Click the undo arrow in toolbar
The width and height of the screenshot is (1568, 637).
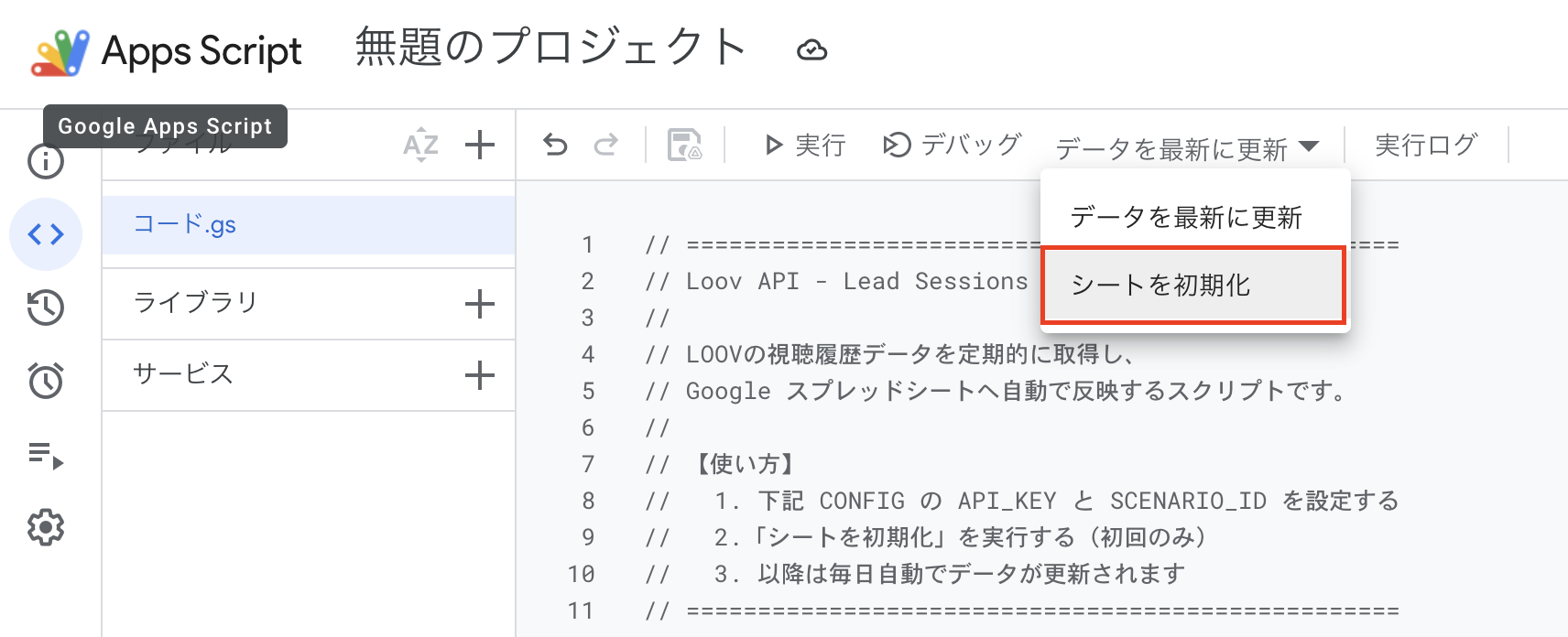[x=555, y=145]
